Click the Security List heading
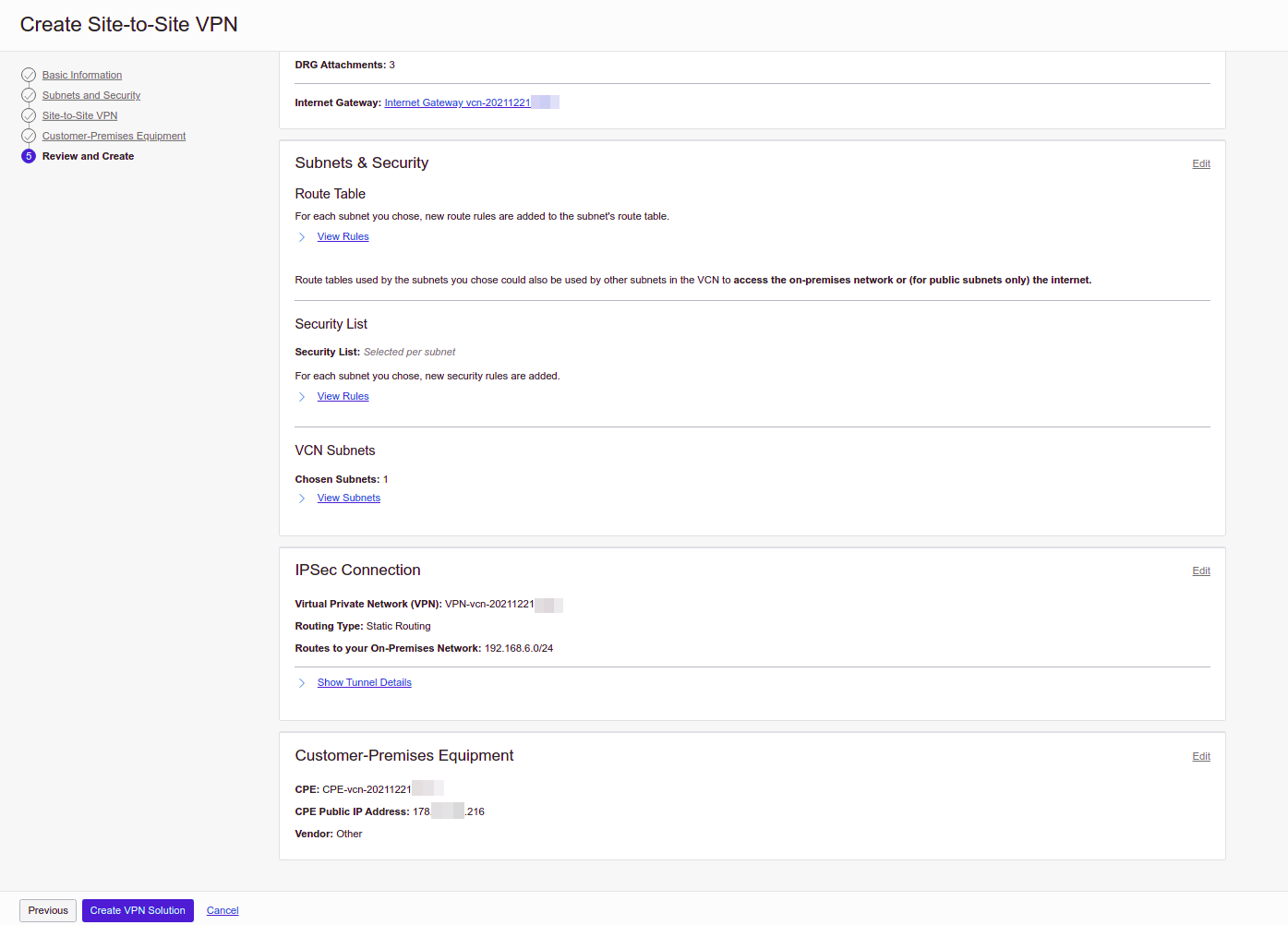The image size is (1288, 925). point(331,324)
